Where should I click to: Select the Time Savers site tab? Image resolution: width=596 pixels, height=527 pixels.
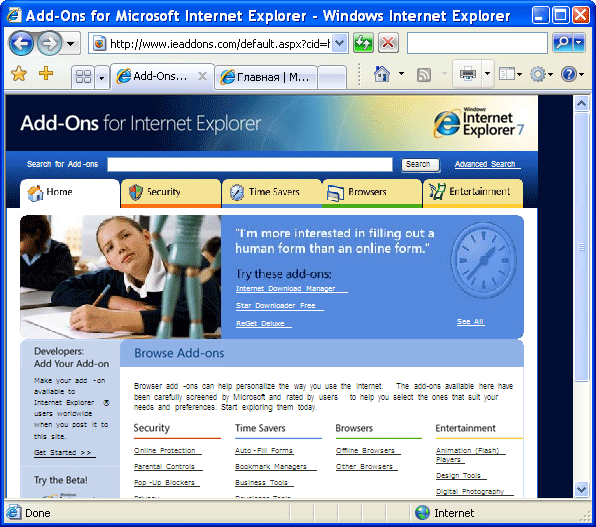click(271, 193)
